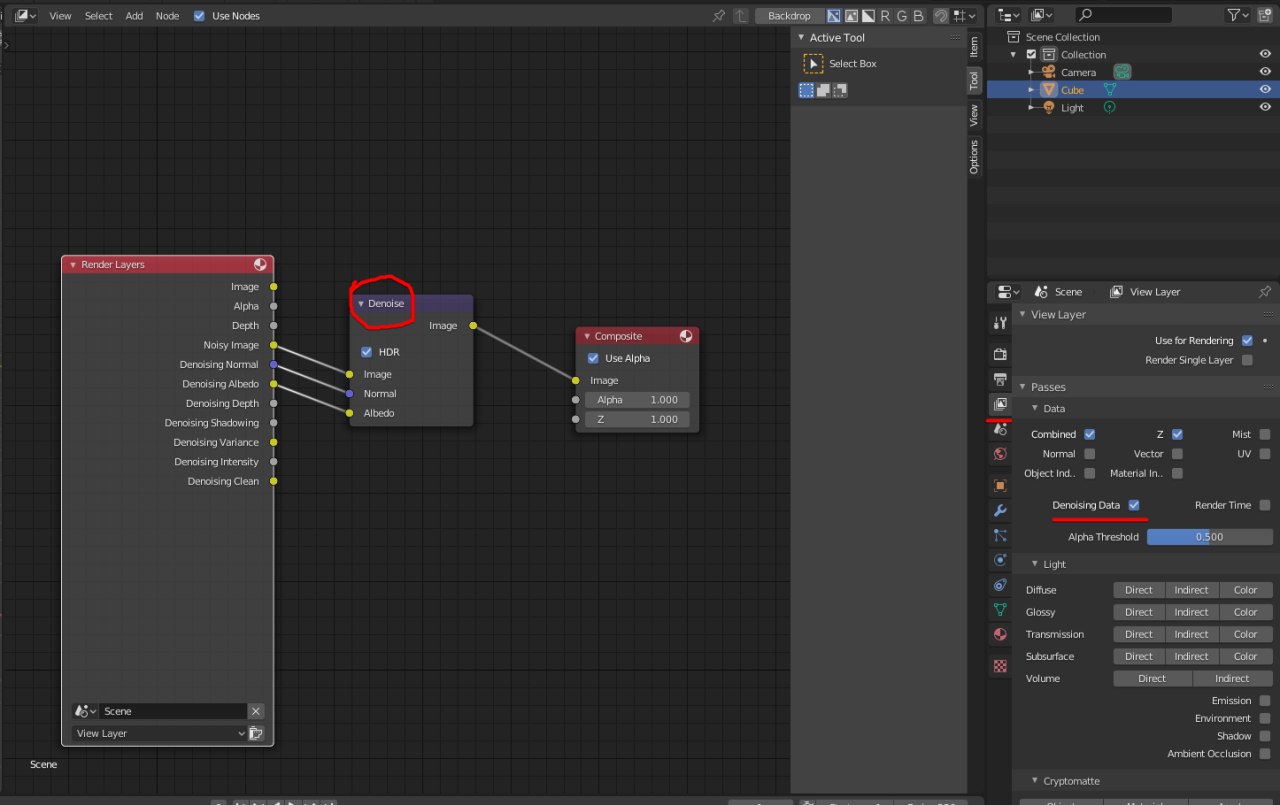1280x805 pixels.
Task: Open the World properties tab
Action: pyautogui.click(x=999, y=454)
